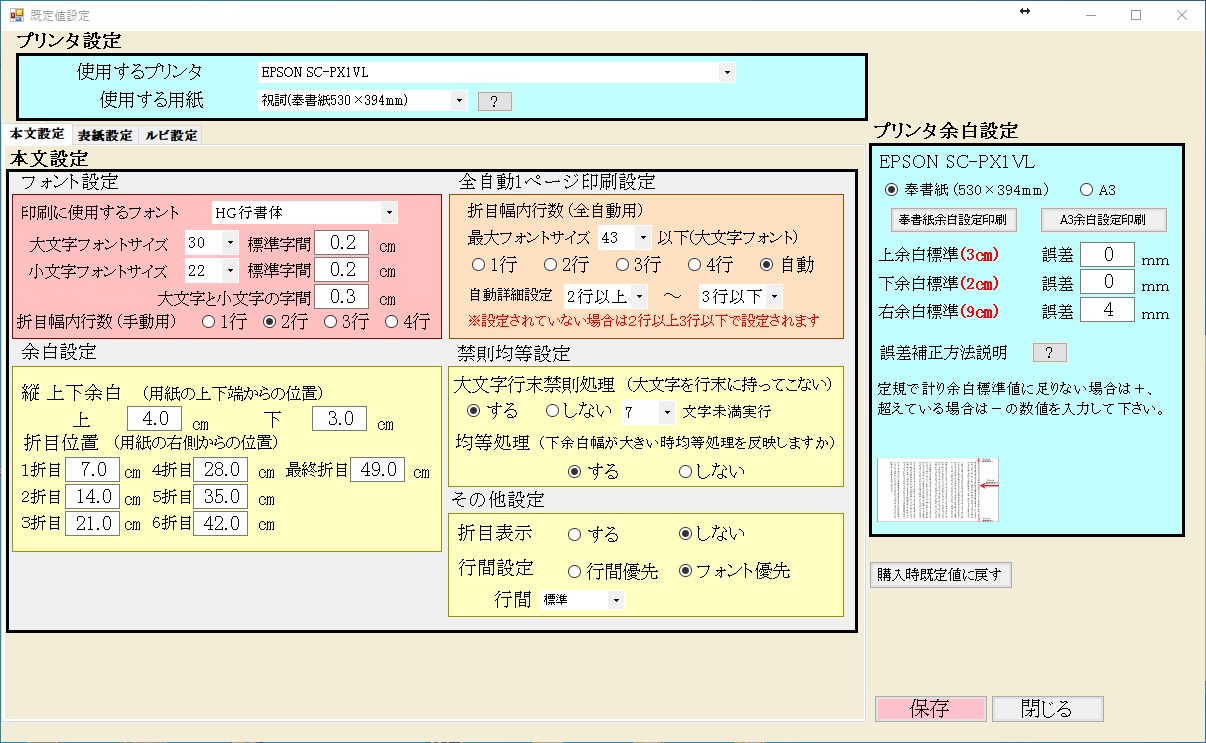
Task: Open the 2行以上 auto detail dropdown
Action: [639, 295]
